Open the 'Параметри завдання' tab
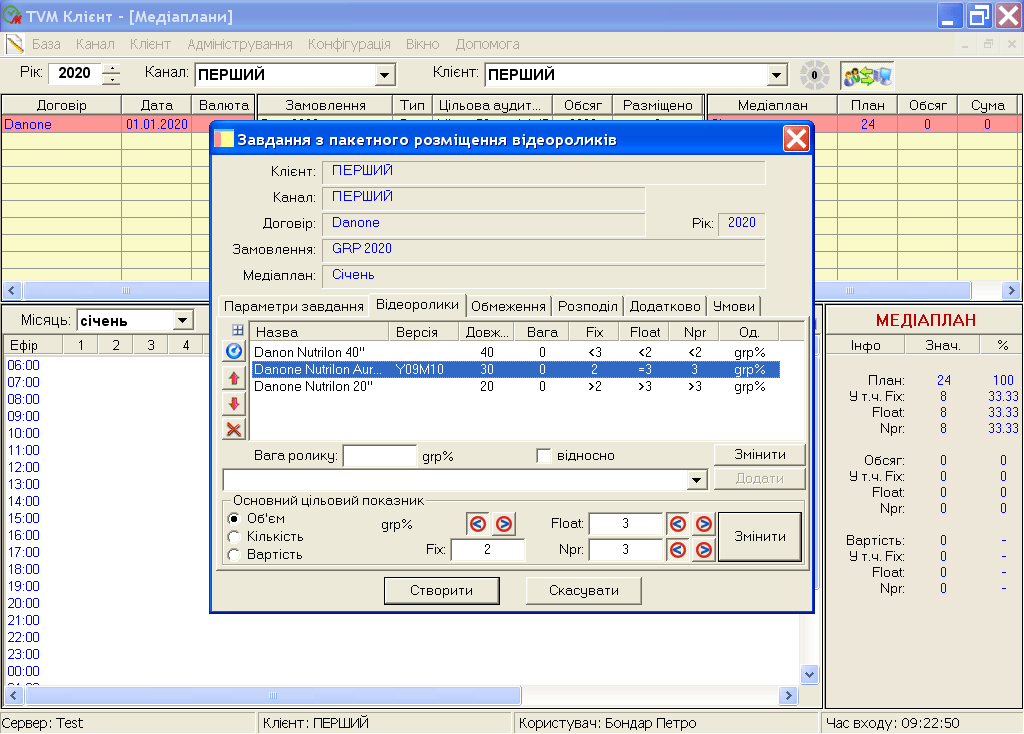Screen dimensions: 1024x734 [x=293, y=306]
